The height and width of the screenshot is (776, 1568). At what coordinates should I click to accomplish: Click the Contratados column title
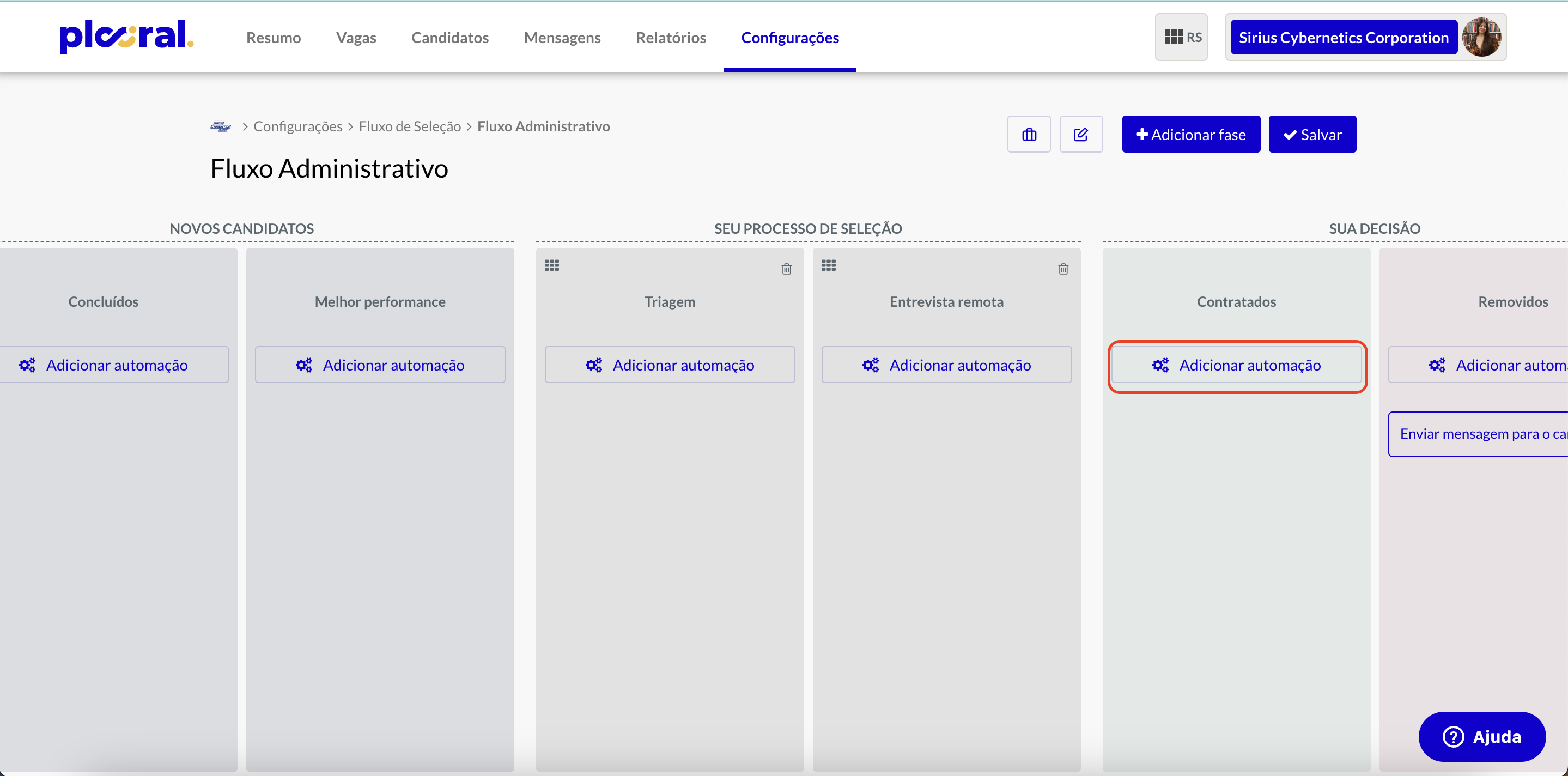pos(1236,301)
